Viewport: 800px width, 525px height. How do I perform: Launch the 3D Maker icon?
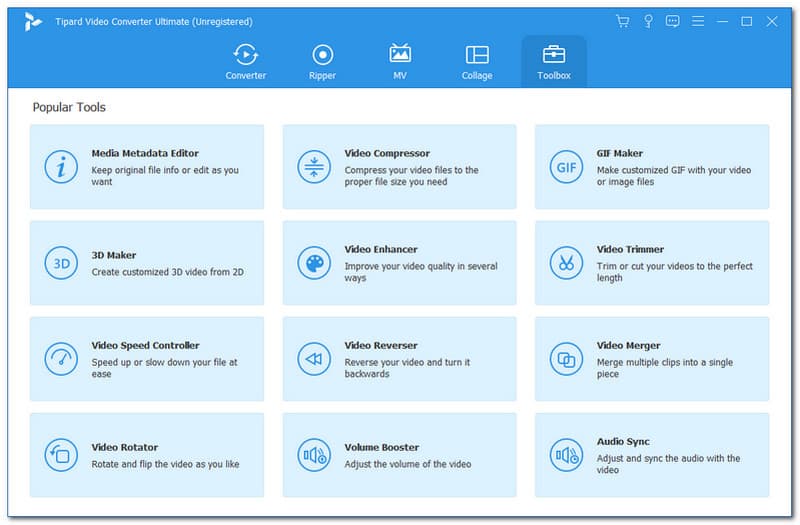[x=61, y=263]
